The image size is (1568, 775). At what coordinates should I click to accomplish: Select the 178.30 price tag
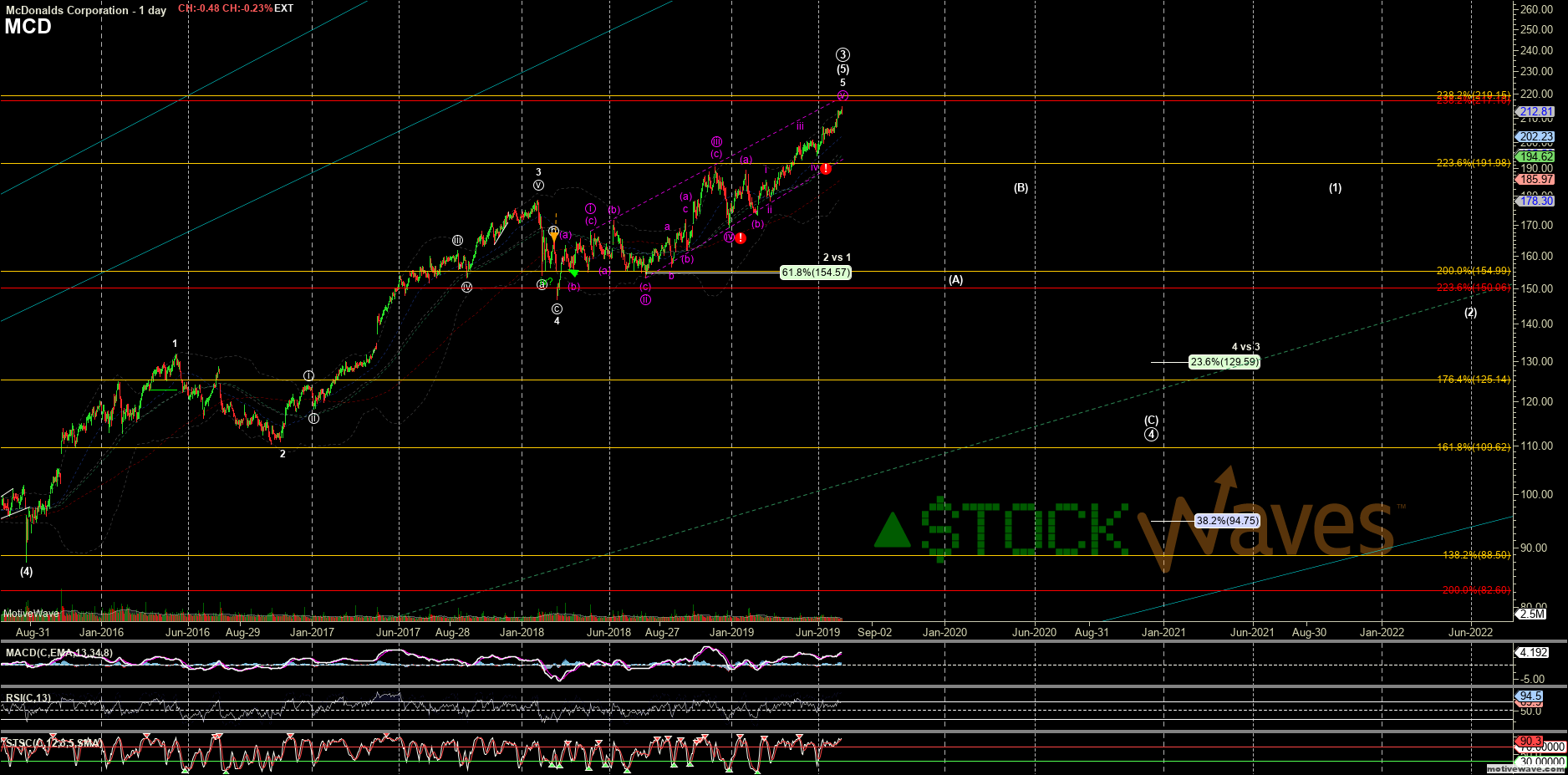click(1535, 201)
